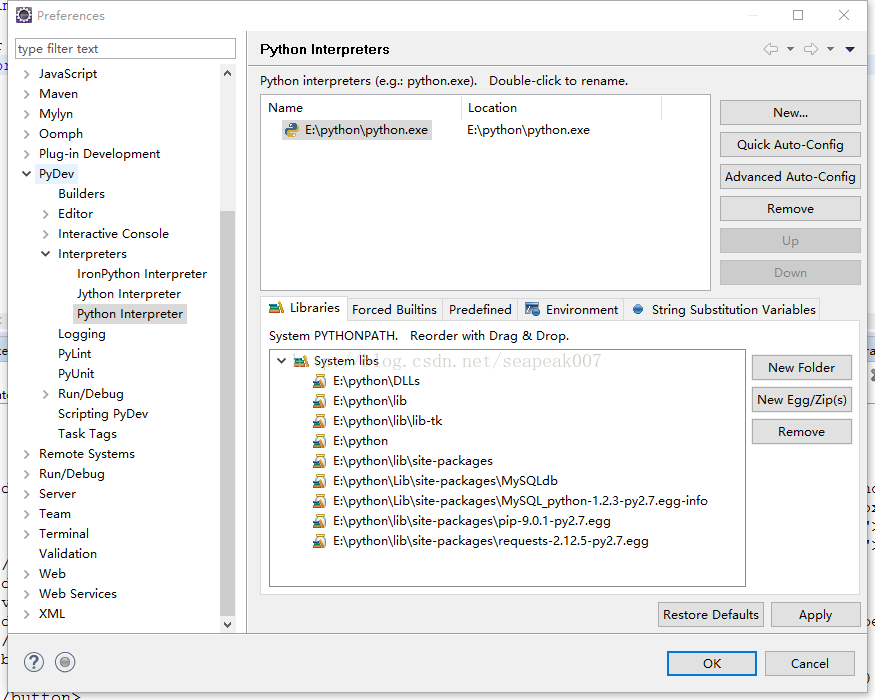Expand the Interactive Console node
Screen dimensions: 875x700
(46, 234)
